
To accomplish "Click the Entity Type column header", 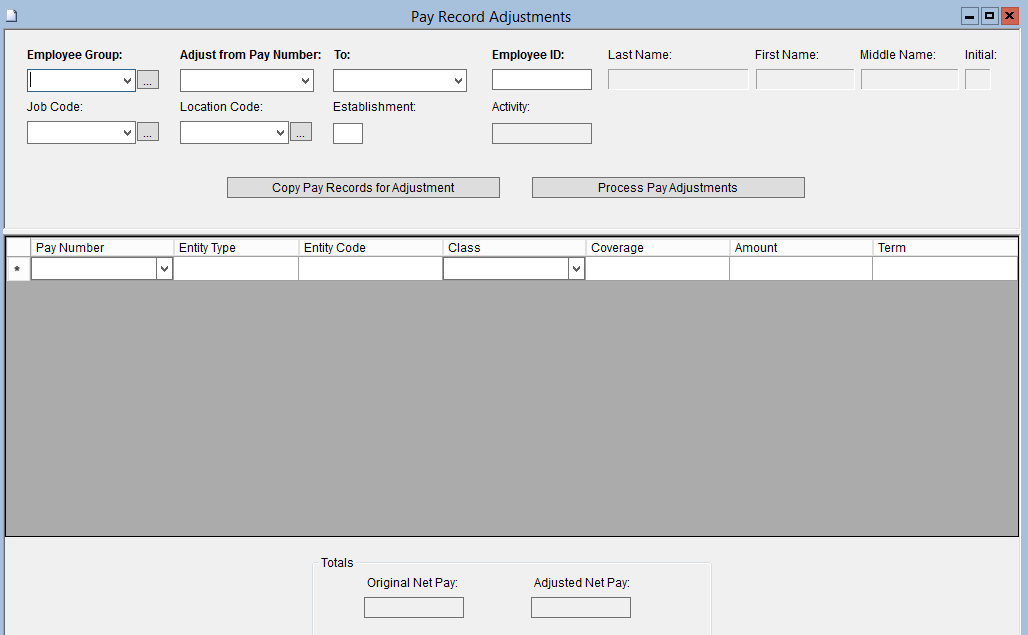I will 236,248.
